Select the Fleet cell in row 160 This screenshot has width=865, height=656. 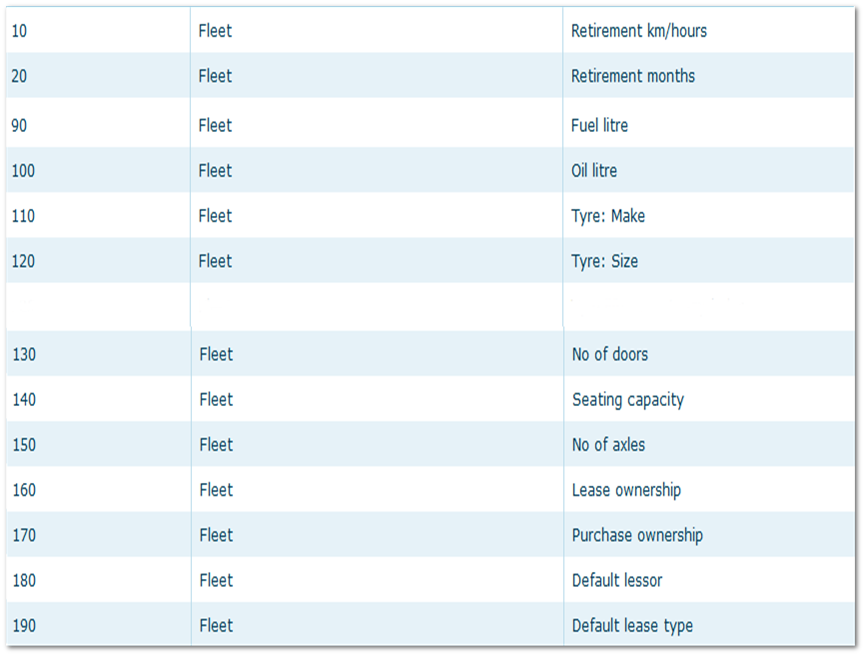point(216,490)
